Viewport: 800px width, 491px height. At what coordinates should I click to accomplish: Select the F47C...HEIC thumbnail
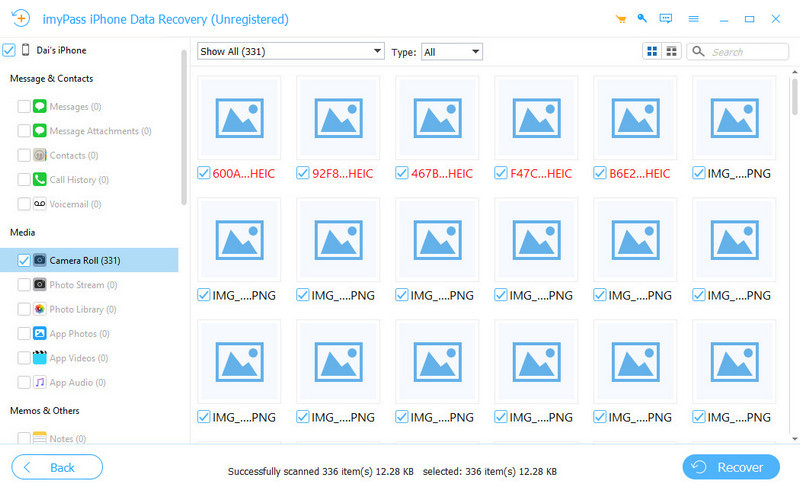pyautogui.click(x=536, y=118)
